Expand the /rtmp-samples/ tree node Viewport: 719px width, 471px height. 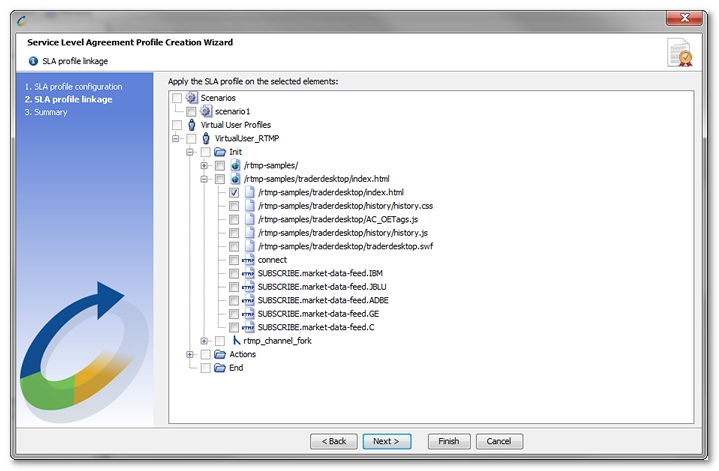(x=204, y=165)
